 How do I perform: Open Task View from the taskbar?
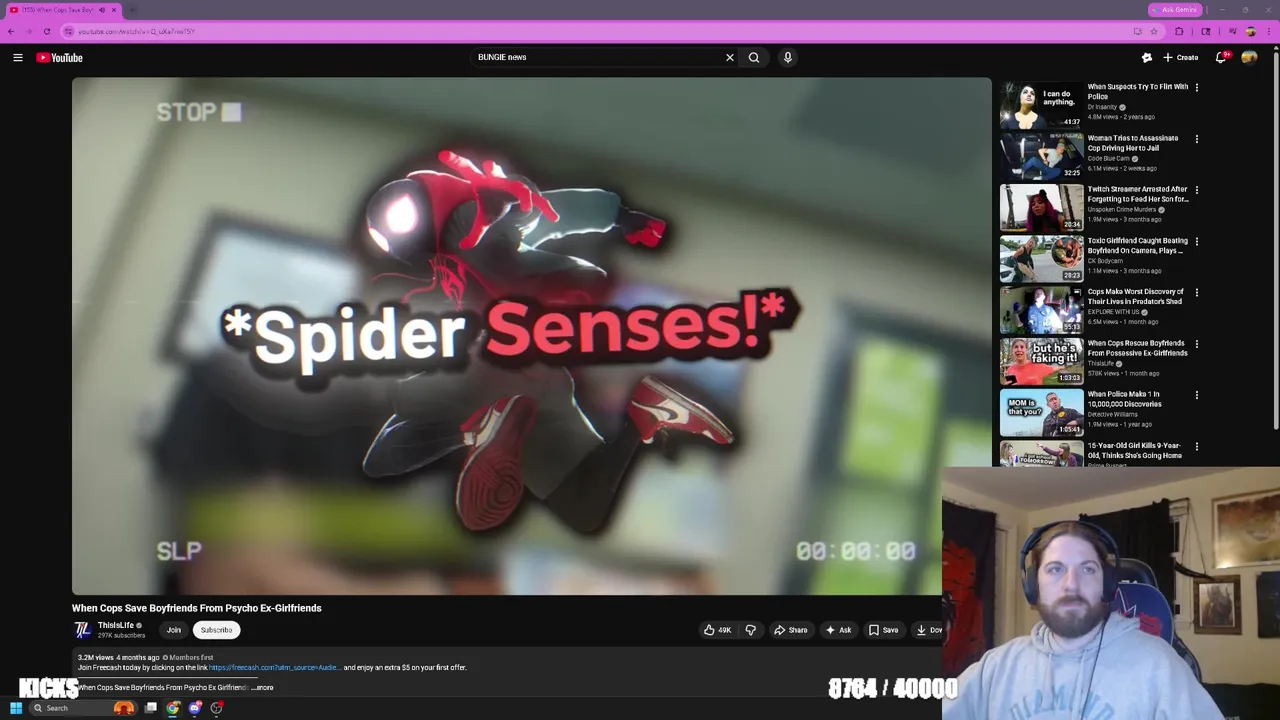[x=151, y=708]
